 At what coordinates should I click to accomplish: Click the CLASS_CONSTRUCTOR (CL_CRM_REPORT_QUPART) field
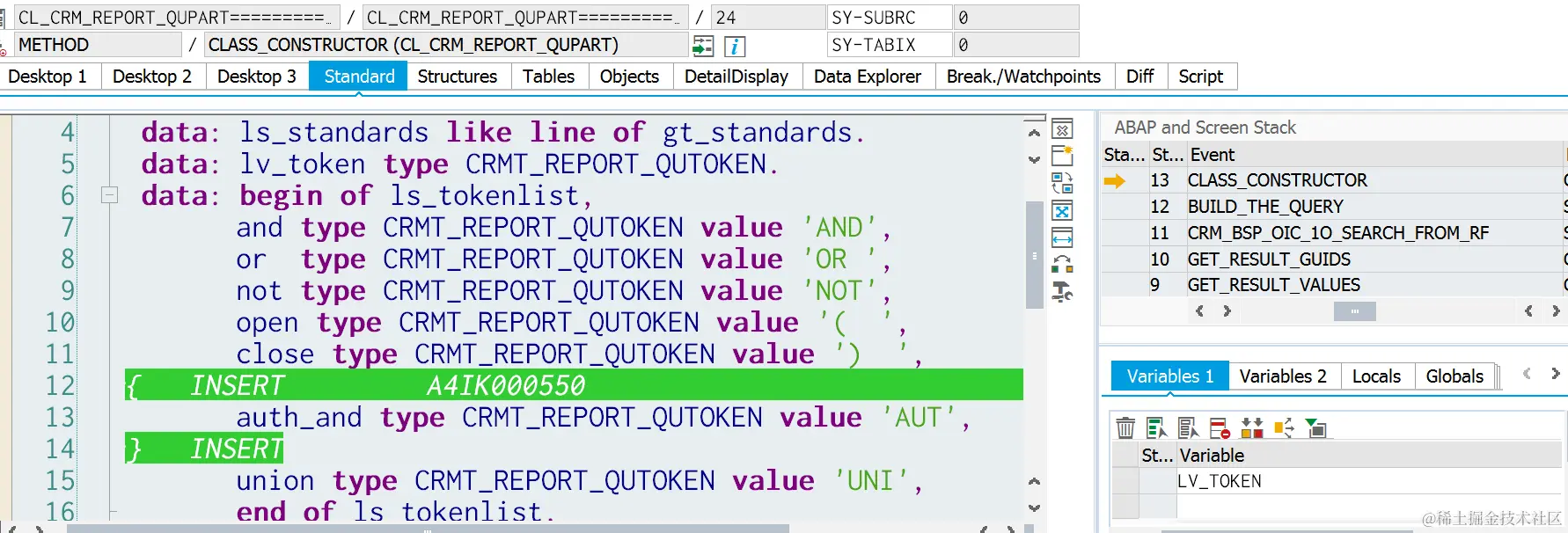click(x=446, y=45)
